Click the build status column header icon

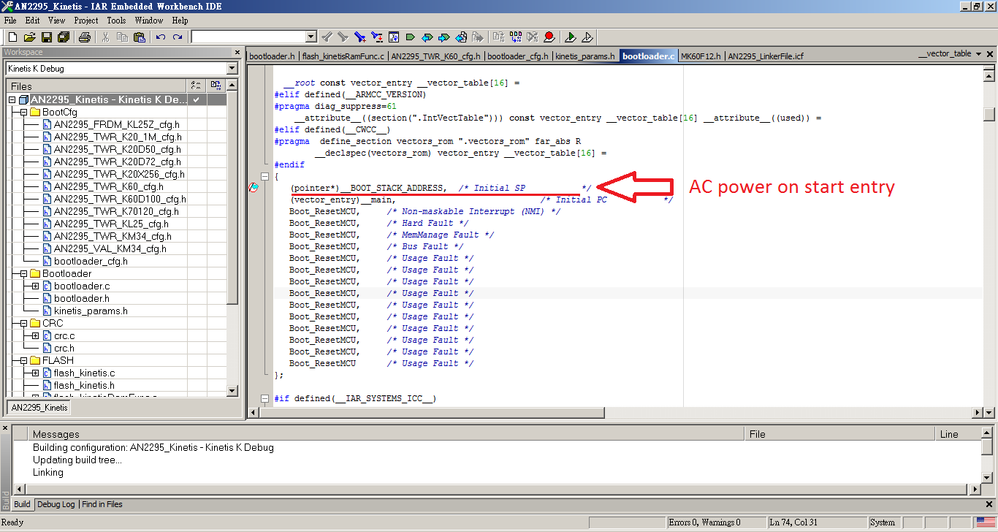(196, 85)
